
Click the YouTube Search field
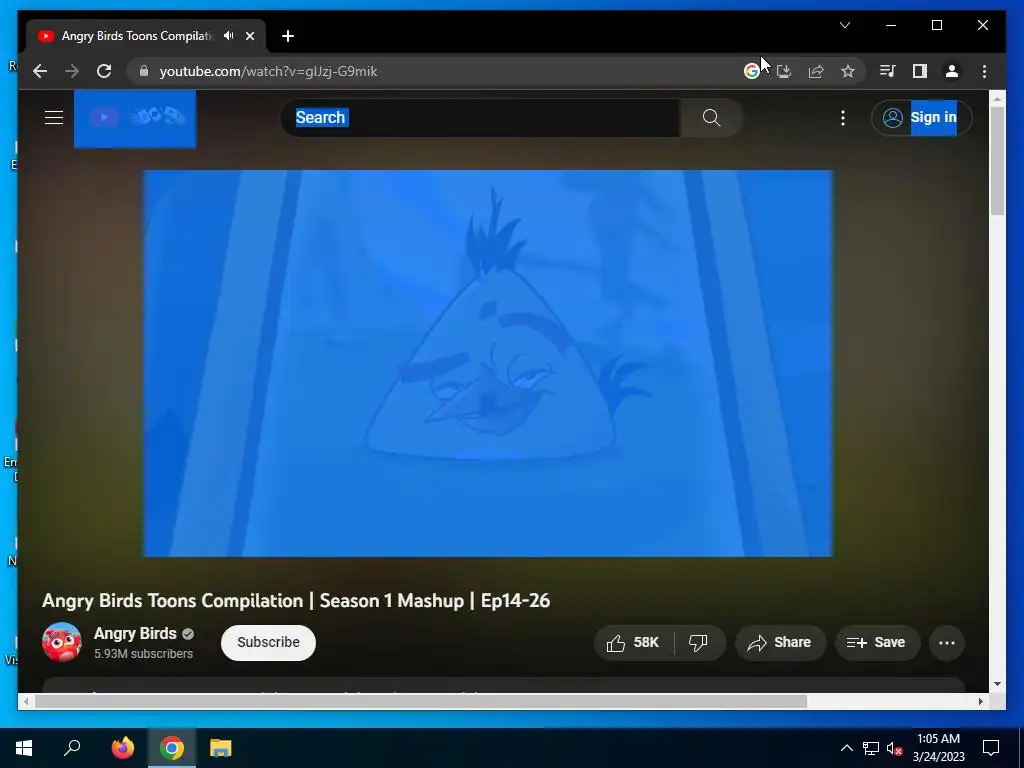[x=480, y=118]
